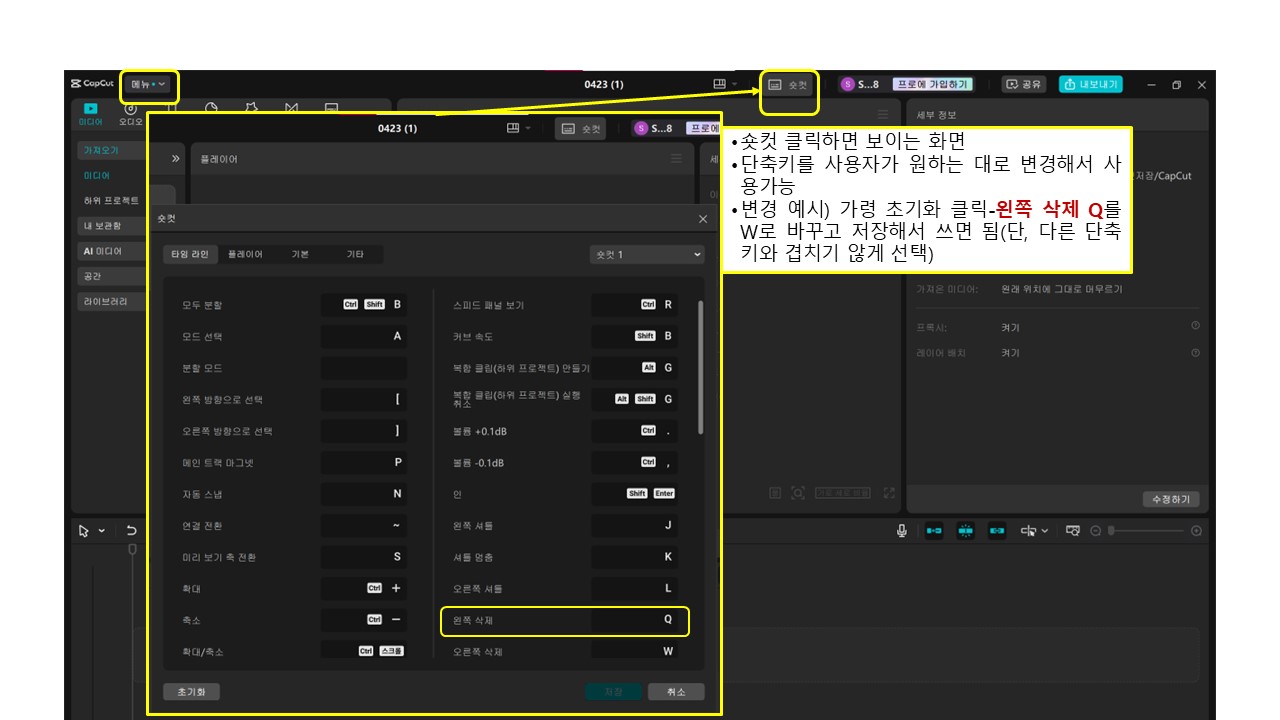
Task: Expand the layout dropdown arrow in the enlarged inset
Action: point(528,128)
